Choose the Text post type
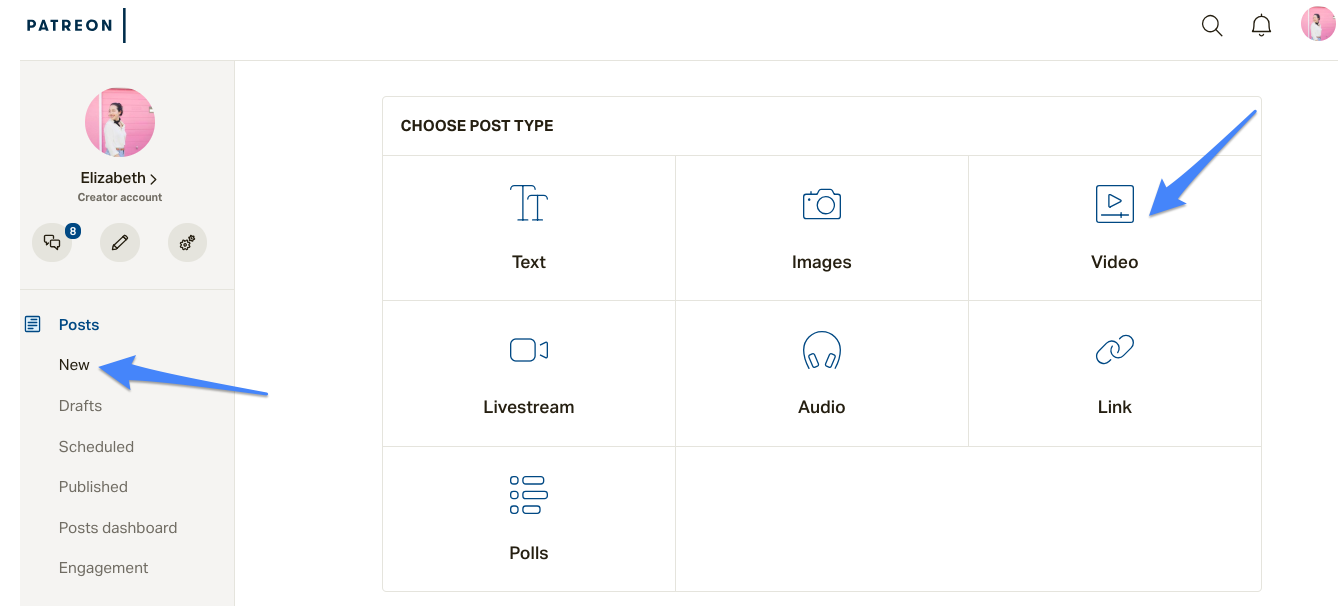The width and height of the screenshot is (1338, 606). pos(529,228)
